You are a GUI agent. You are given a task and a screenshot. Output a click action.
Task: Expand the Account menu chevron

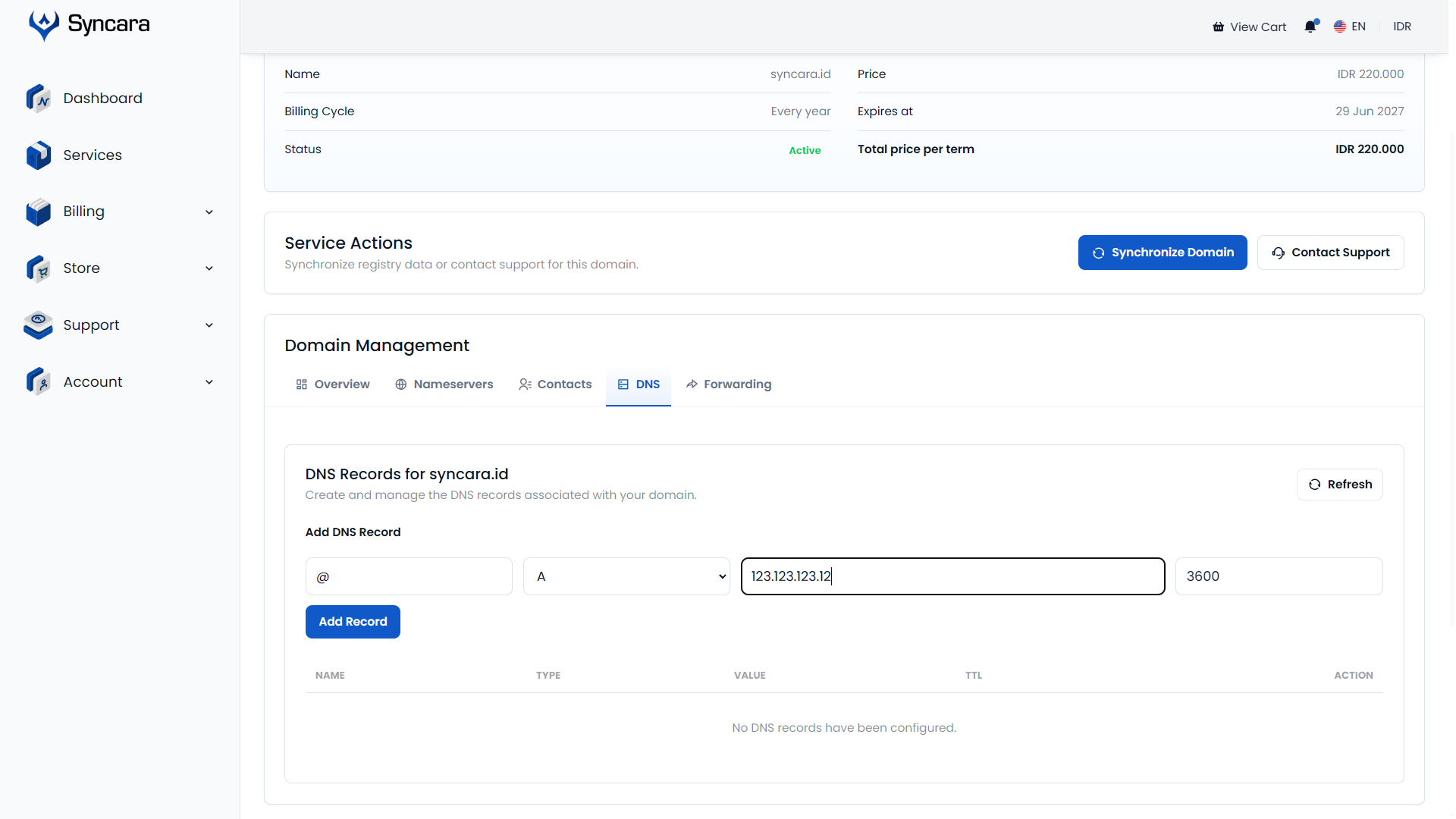(209, 382)
